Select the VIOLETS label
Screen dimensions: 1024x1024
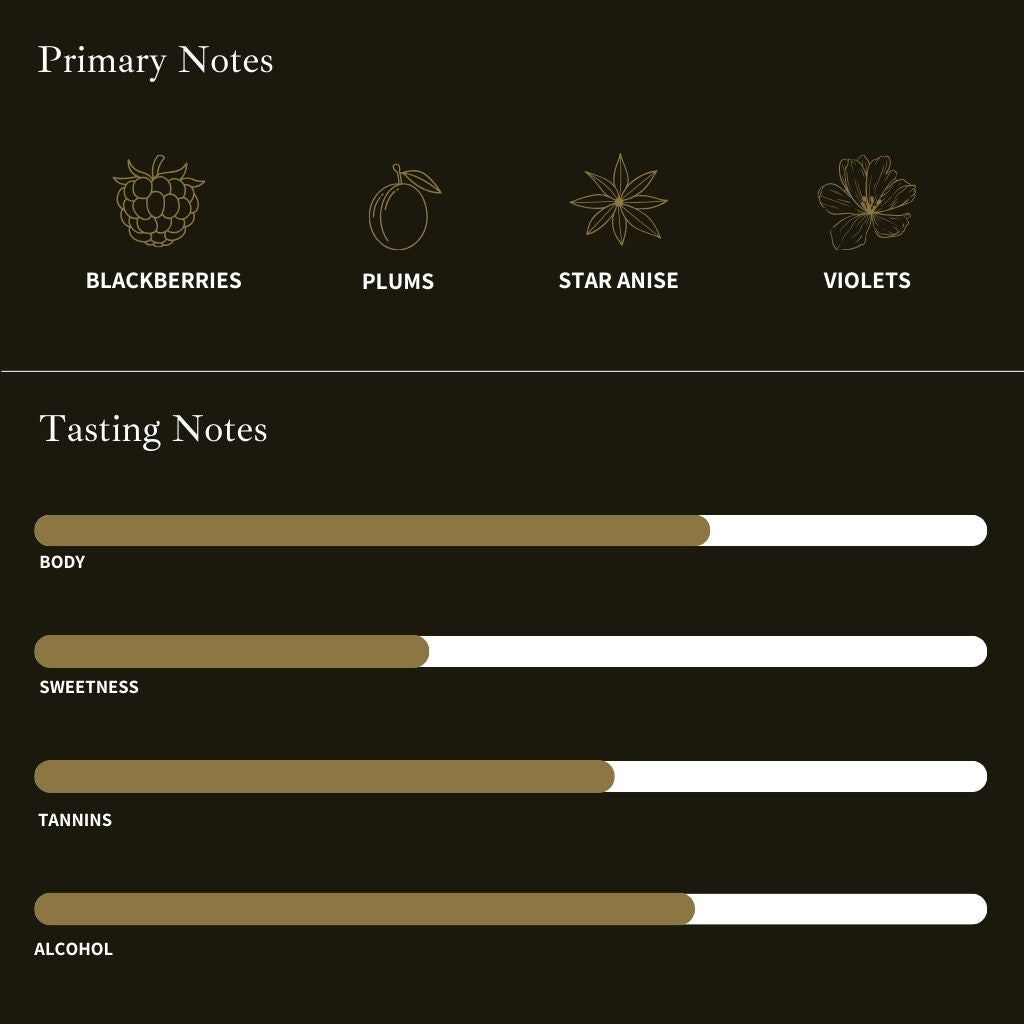coord(867,280)
